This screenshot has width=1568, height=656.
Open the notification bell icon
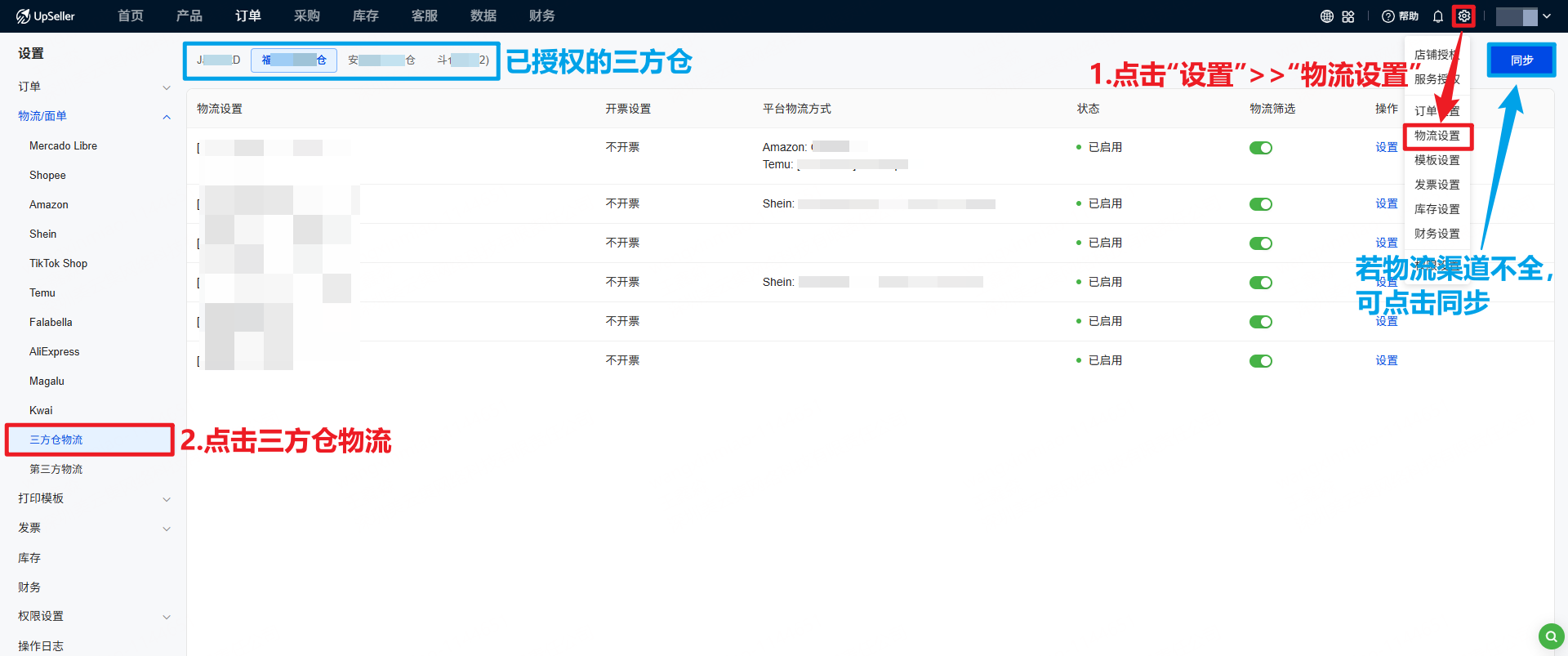pyautogui.click(x=1438, y=16)
